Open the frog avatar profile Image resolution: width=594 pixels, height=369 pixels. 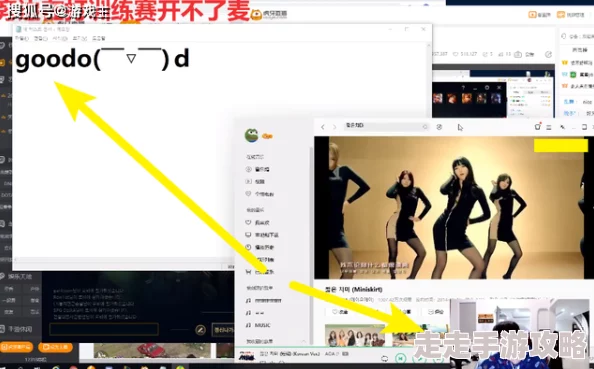coord(252,135)
